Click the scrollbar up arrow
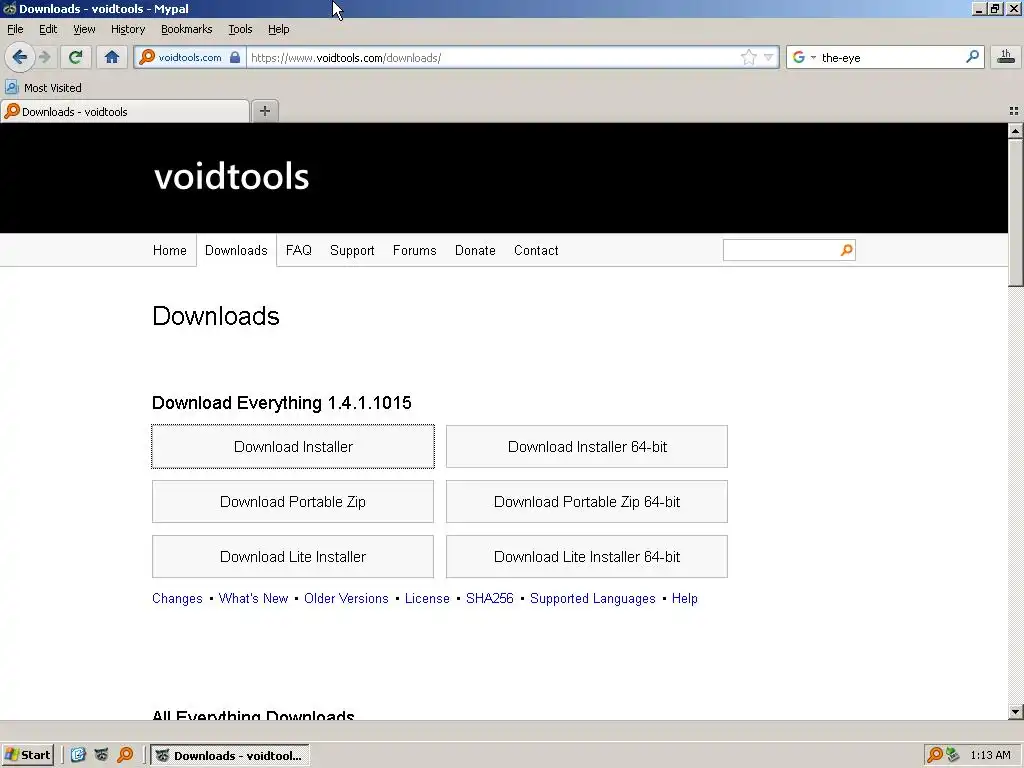 pos(1016,131)
